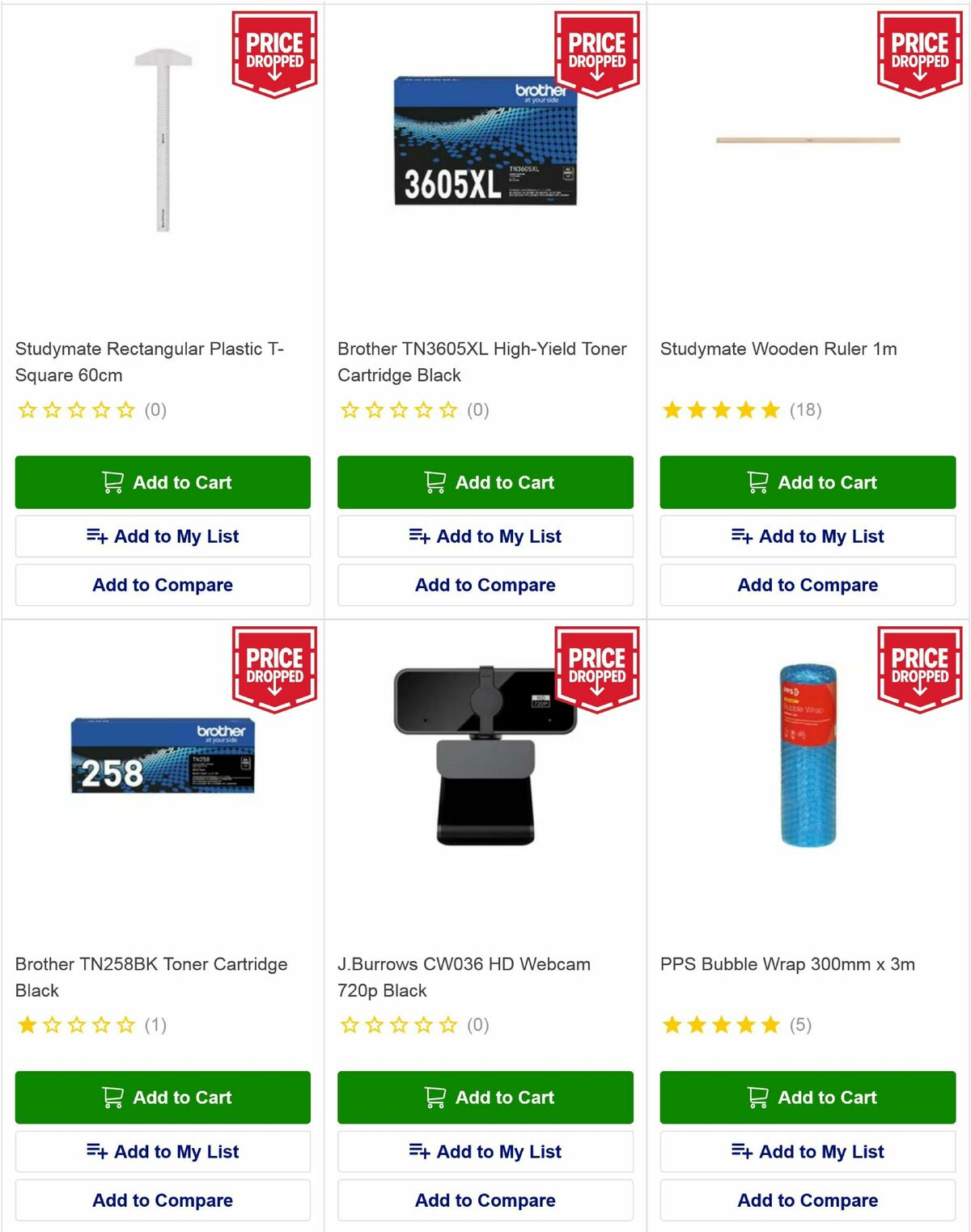The height and width of the screenshot is (1232, 971).
Task: Select the first star rating on the T-Square
Action: pyautogui.click(x=27, y=410)
